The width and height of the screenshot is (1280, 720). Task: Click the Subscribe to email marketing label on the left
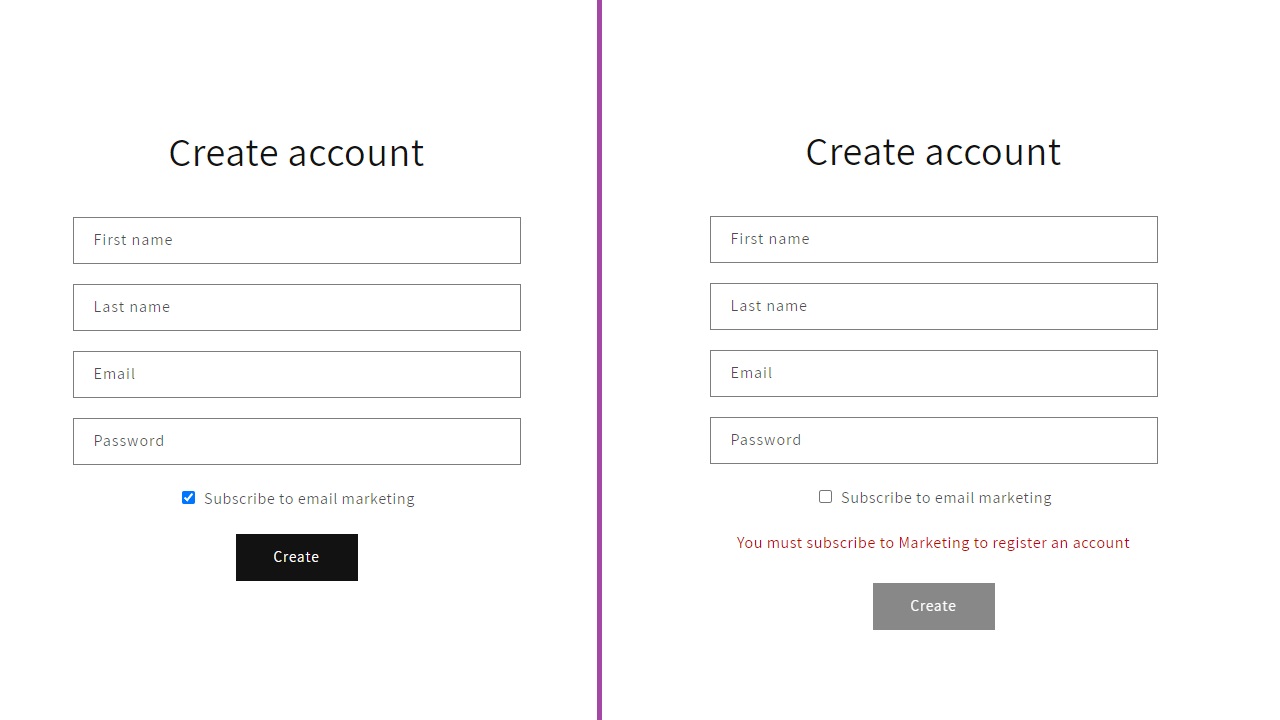click(309, 498)
